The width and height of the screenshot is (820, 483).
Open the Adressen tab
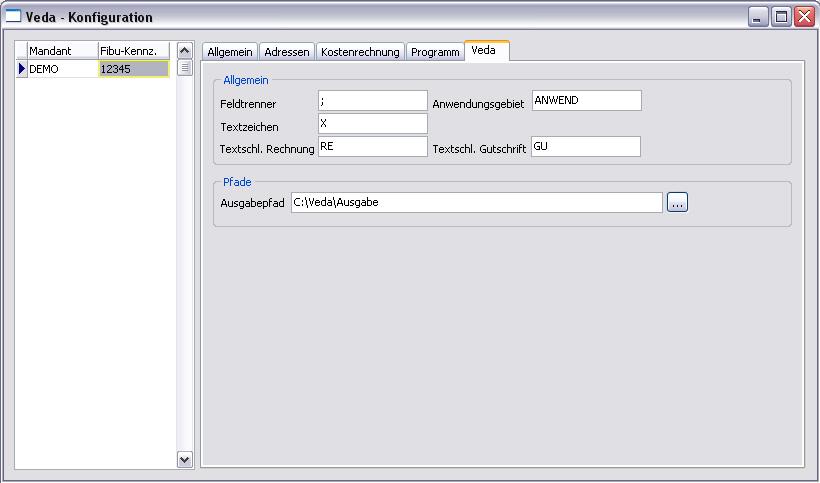click(x=287, y=52)
